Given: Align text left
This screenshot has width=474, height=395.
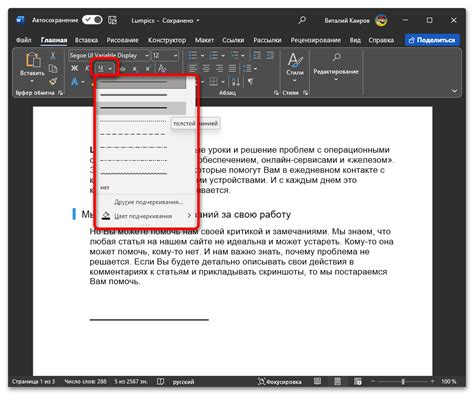Looking at the screenshot, I should tap(193, 69).
